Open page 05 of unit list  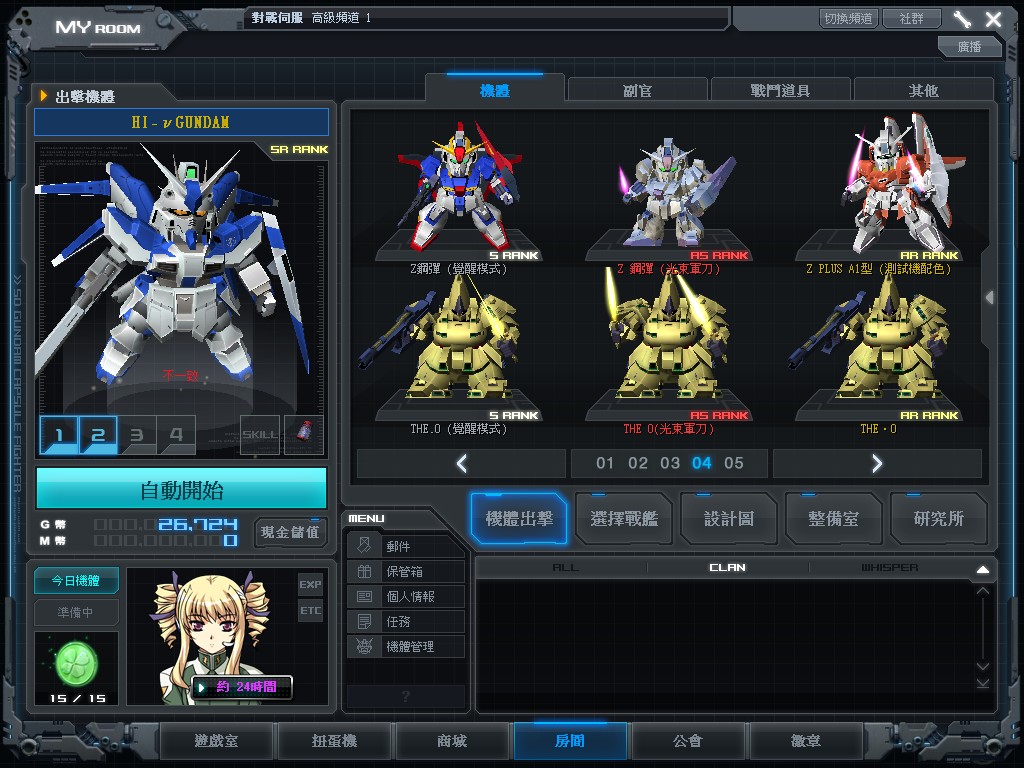tap(734, 463)
